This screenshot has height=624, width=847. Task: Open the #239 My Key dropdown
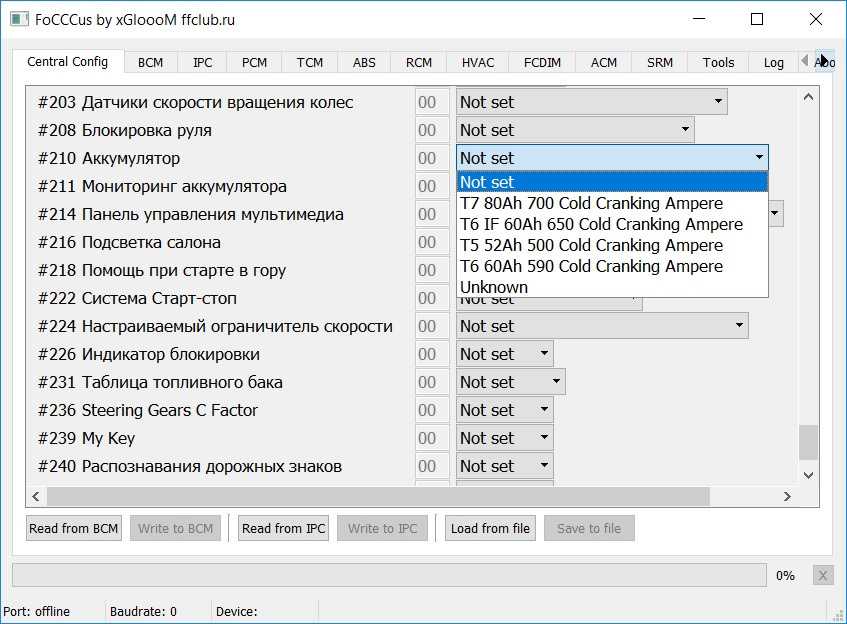tap(504, 438)
